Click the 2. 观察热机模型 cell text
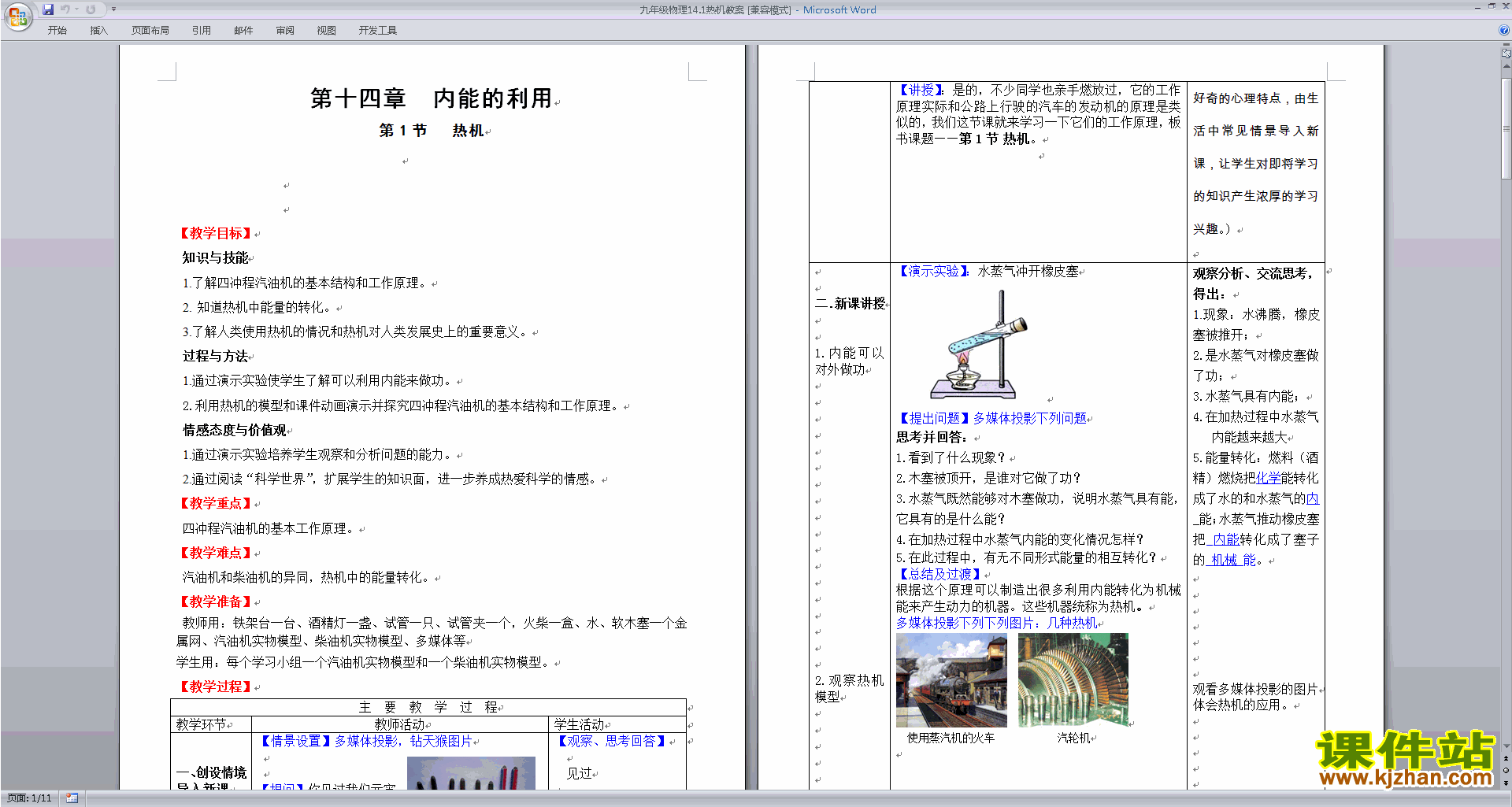 [849, 688]
